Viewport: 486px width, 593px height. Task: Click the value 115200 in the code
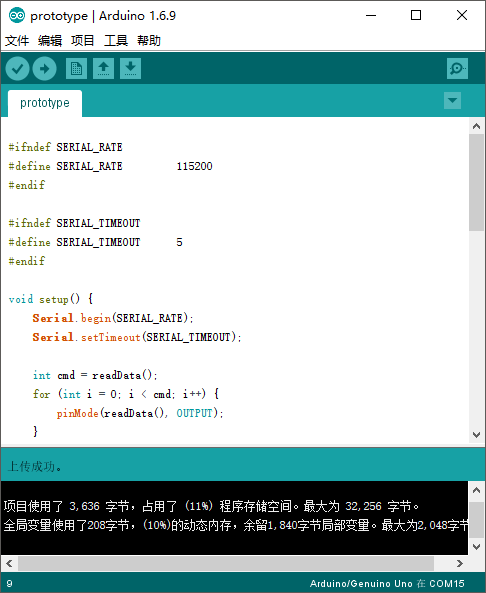click(194, 166)
